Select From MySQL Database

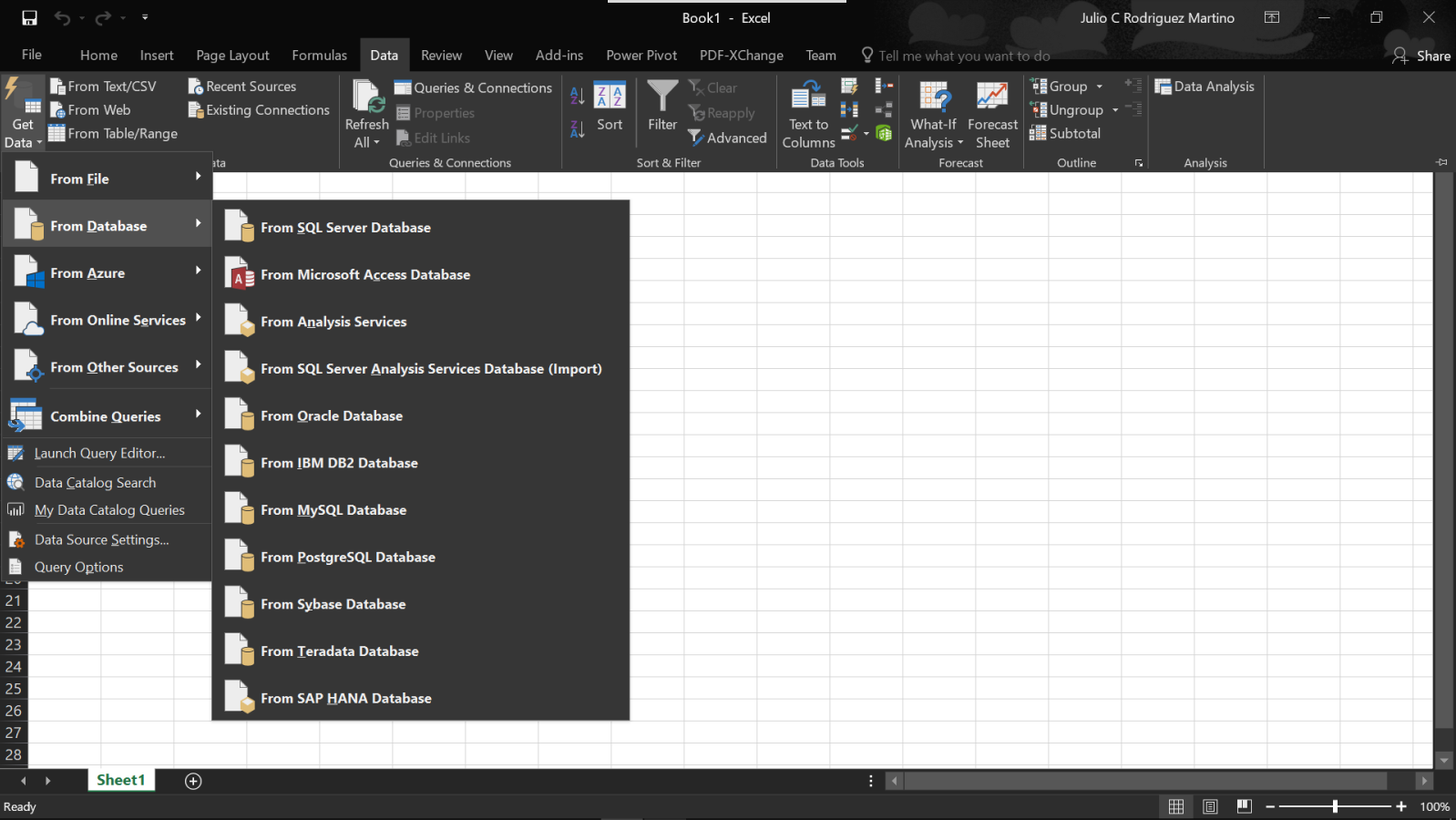(x=421, y=510)
